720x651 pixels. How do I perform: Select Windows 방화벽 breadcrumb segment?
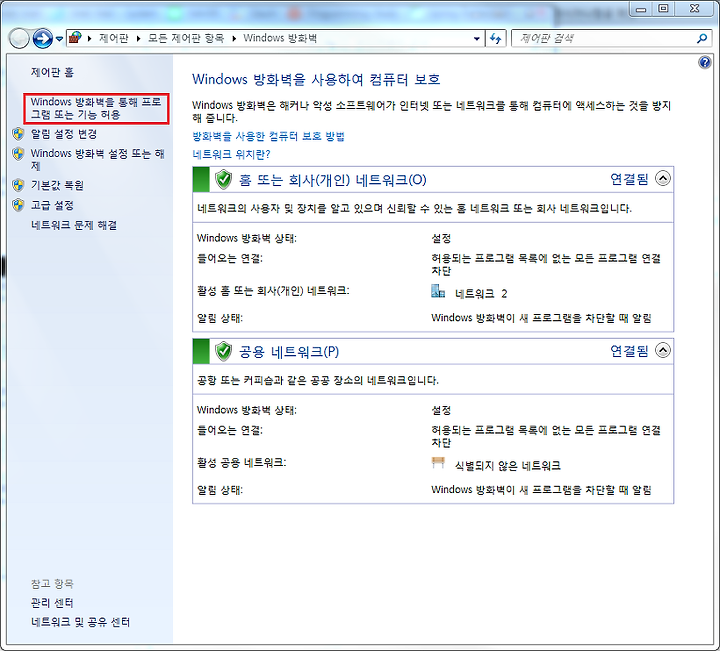(280, 38)
